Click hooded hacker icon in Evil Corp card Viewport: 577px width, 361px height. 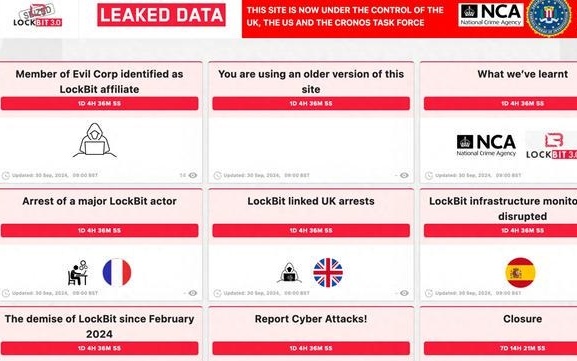coord(95,140)
